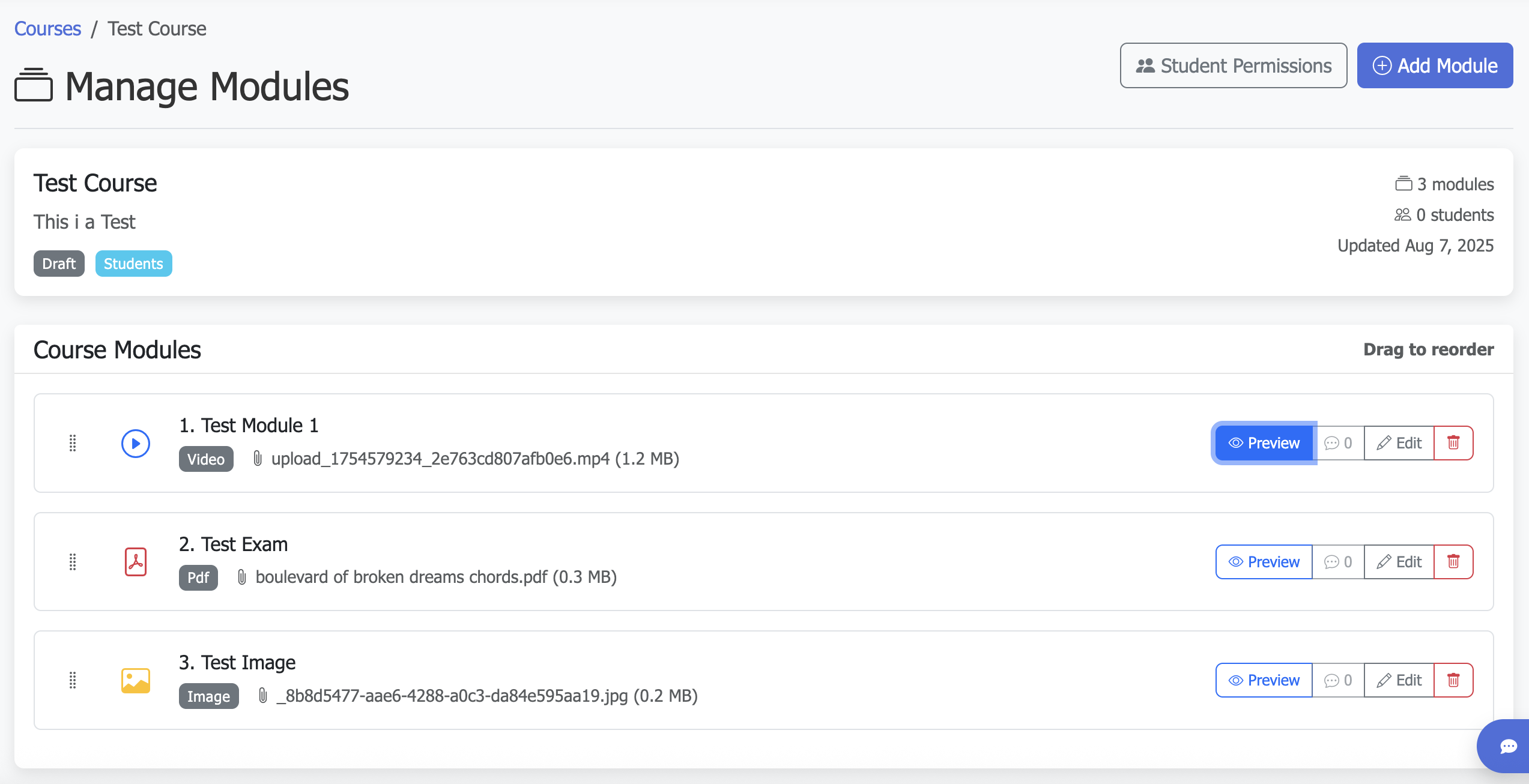Click the picture icon for Test Image
1529x784 pixels.
[136, 681]
